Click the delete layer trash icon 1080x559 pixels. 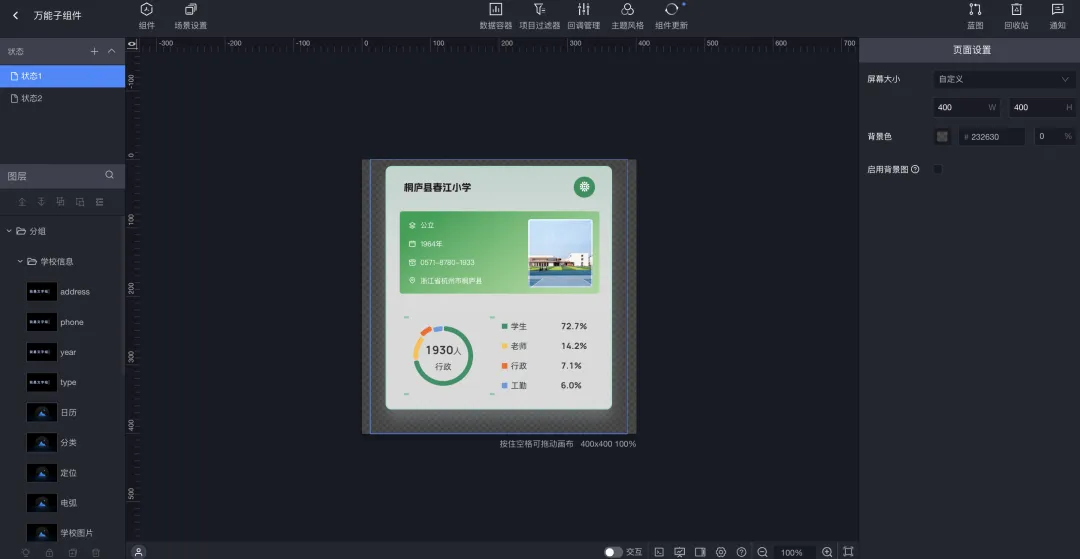click(96, 552)
